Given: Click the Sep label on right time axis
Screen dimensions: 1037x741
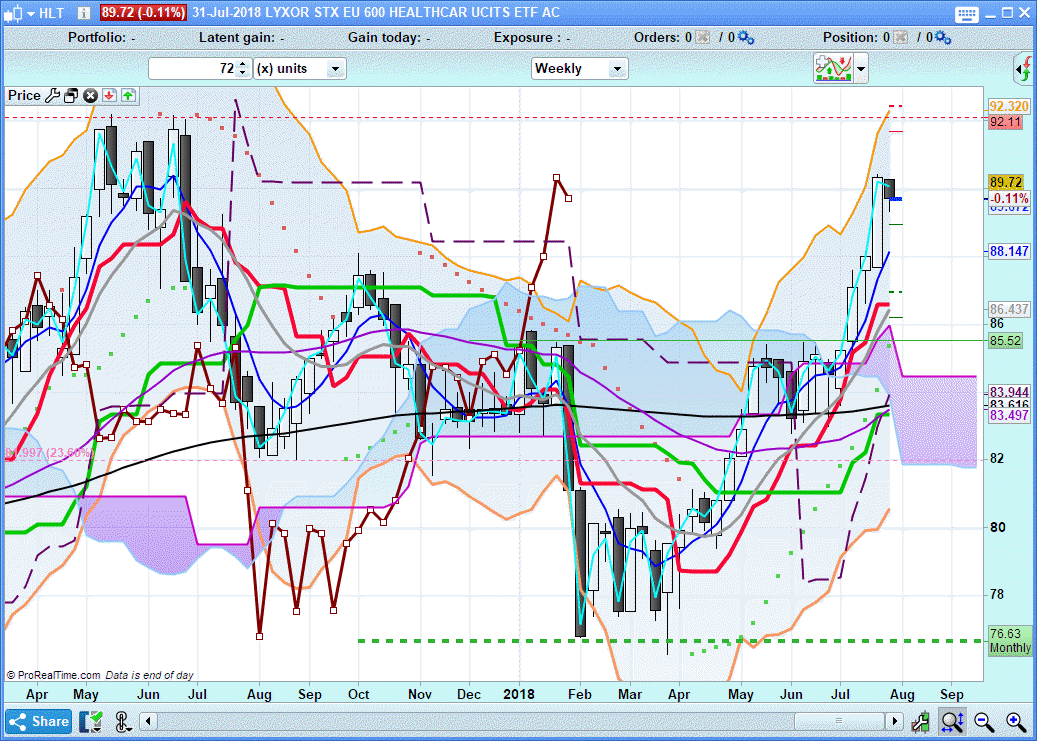Looking at the screenshot, I should click(952, 695).
